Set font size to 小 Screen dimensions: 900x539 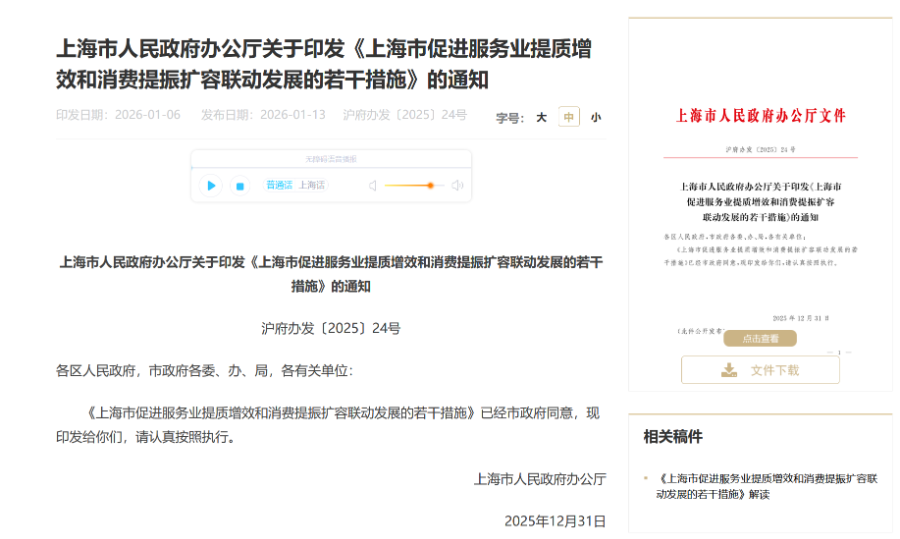(x=596, y=117)
